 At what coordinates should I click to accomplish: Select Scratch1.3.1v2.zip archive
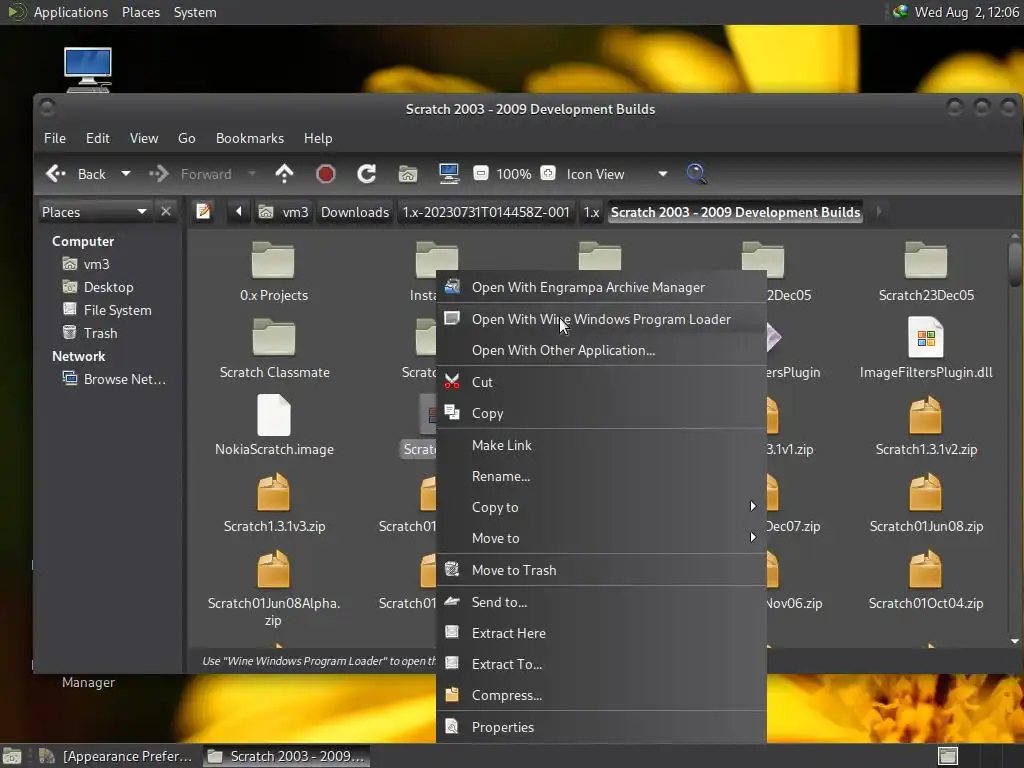click(926, 426)
